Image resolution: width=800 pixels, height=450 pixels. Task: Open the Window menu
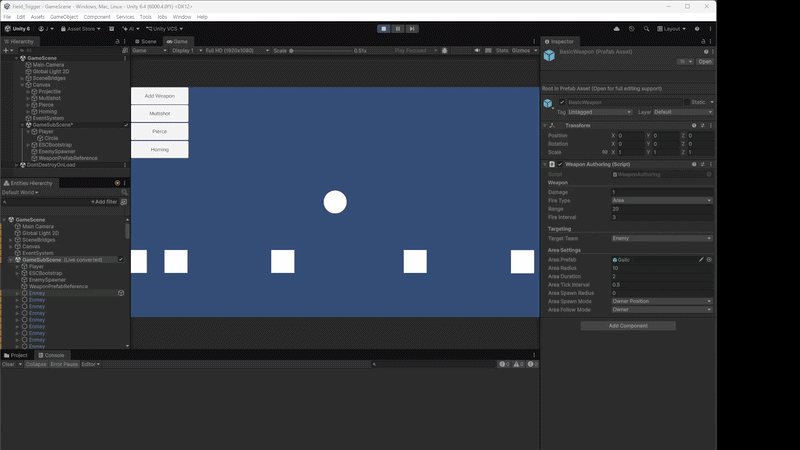click(182, 17)
